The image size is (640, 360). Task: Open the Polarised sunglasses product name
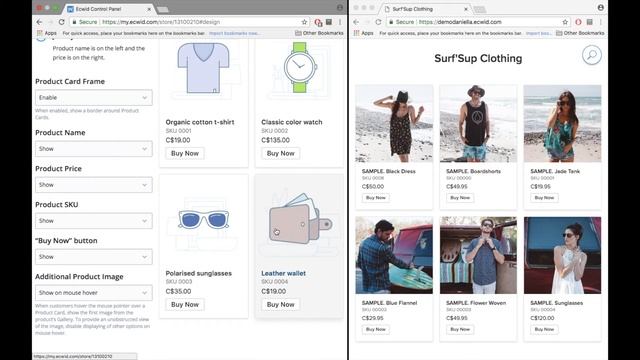coord(198,273)
